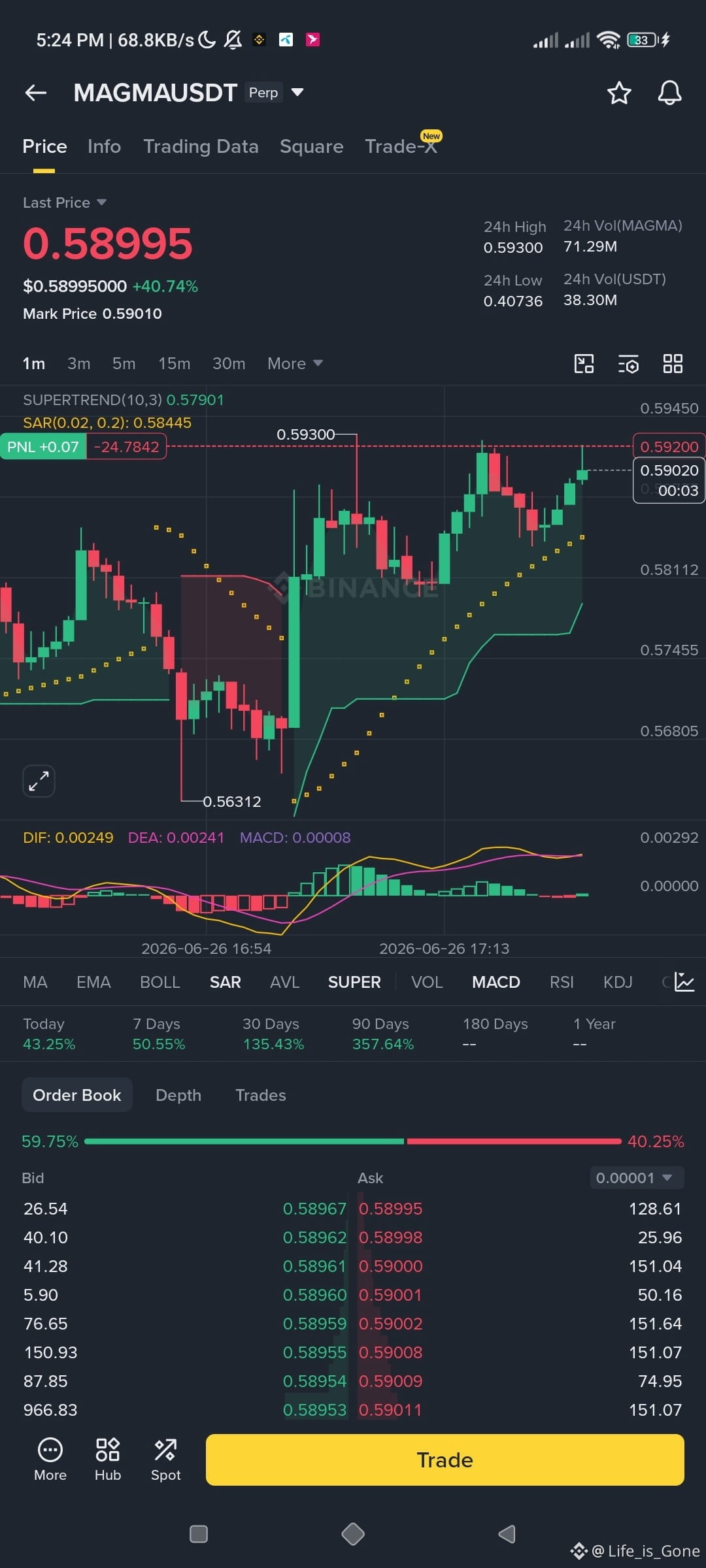
Task: Select 30m chart interval
Action: (228, 363)
